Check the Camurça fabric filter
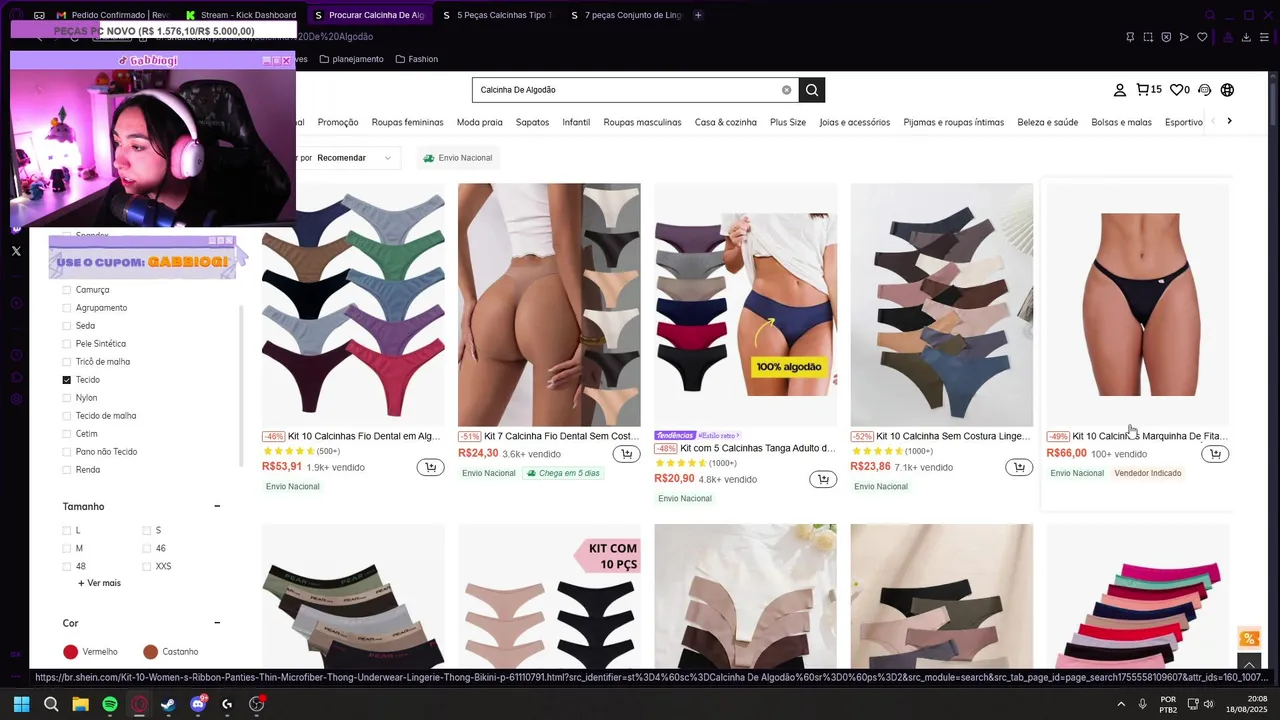Screen dimensions: 1280x720 tap(67, 290)
